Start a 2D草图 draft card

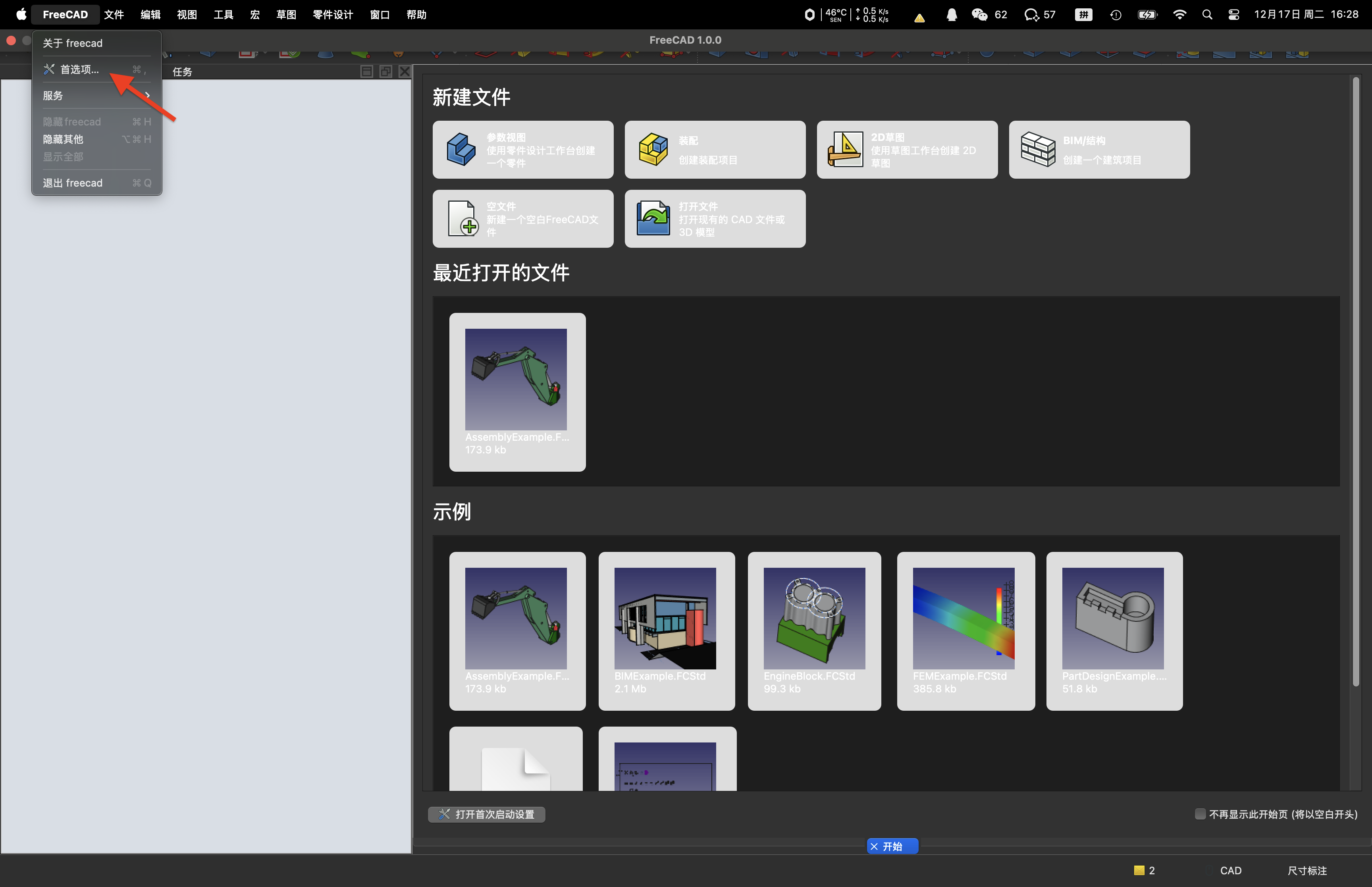(x=907, y=150)
